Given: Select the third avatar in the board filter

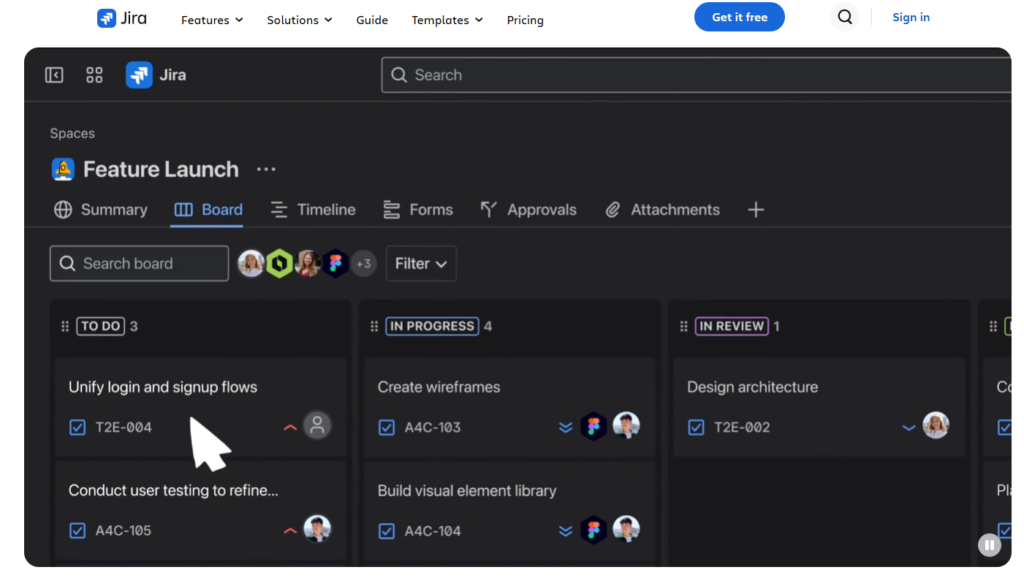Looking at the screenshot, I should click(x=308, y=263).
